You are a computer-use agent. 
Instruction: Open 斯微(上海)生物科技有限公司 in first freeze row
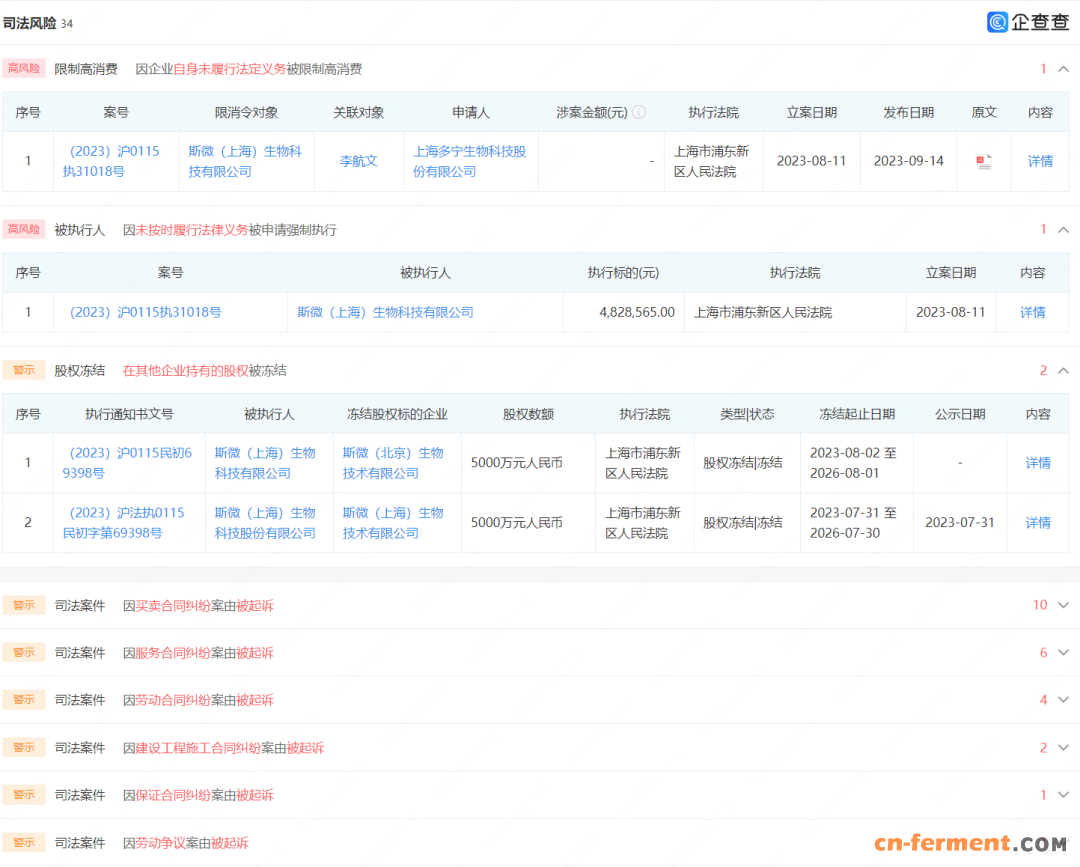click(x=265, y=463)
